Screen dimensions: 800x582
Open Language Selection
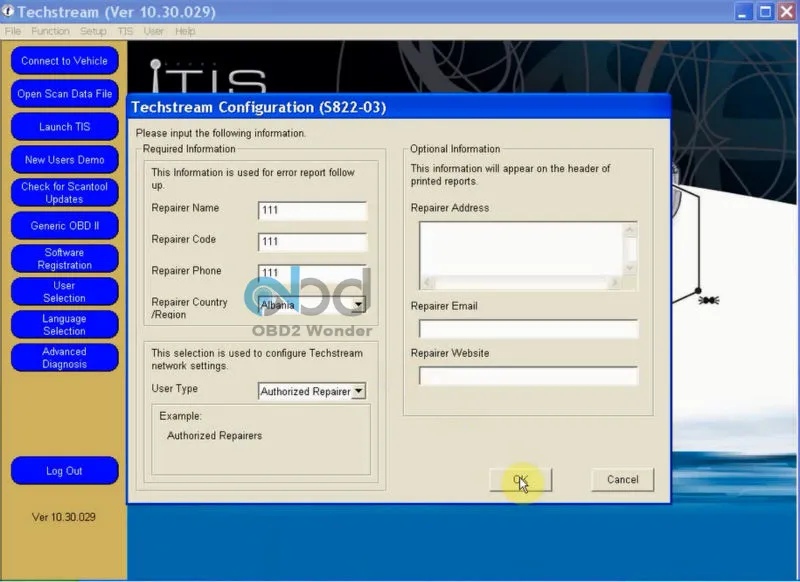click(x=64, y=325)
